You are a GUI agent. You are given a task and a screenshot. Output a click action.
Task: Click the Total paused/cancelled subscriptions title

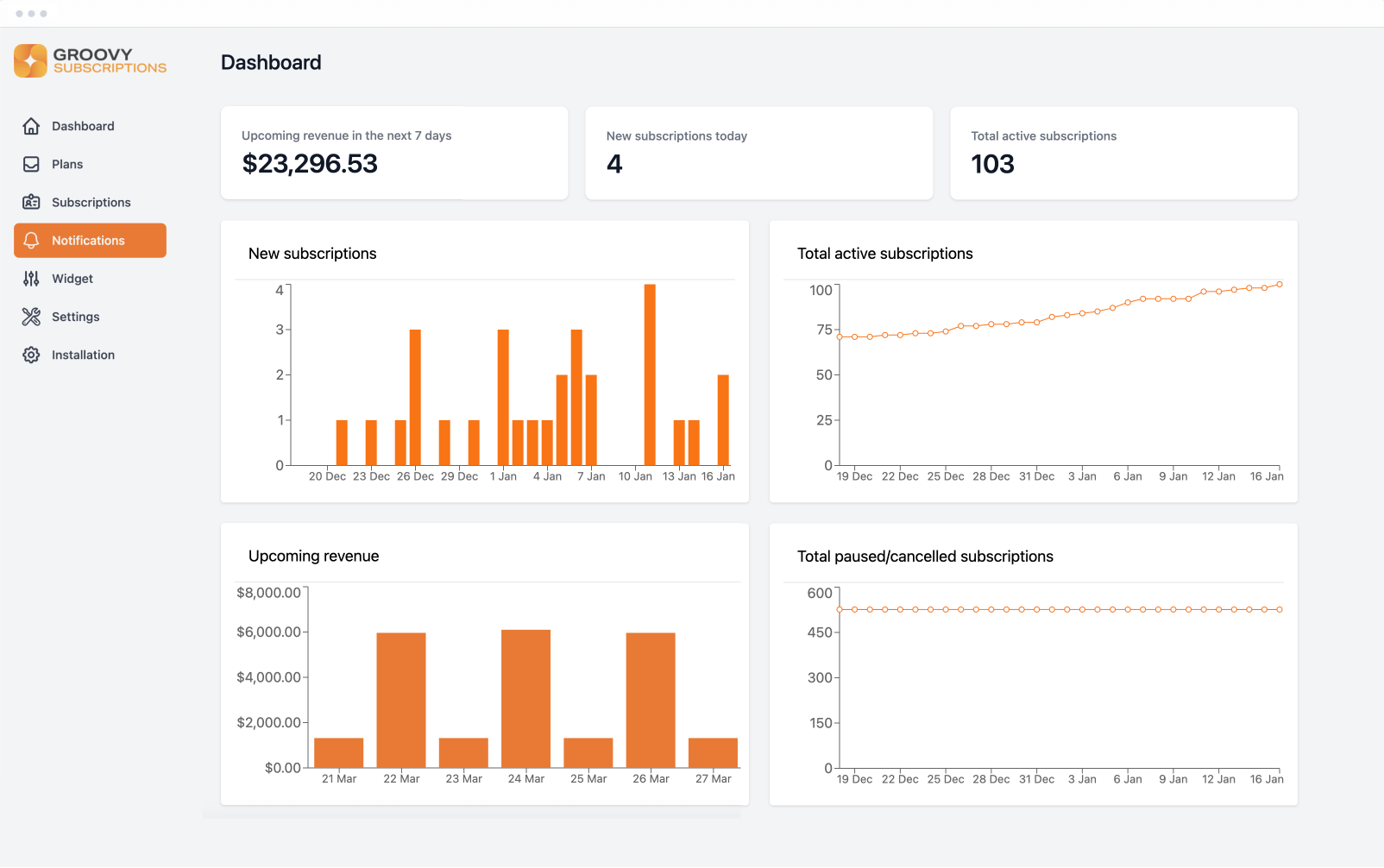(925, 557)
